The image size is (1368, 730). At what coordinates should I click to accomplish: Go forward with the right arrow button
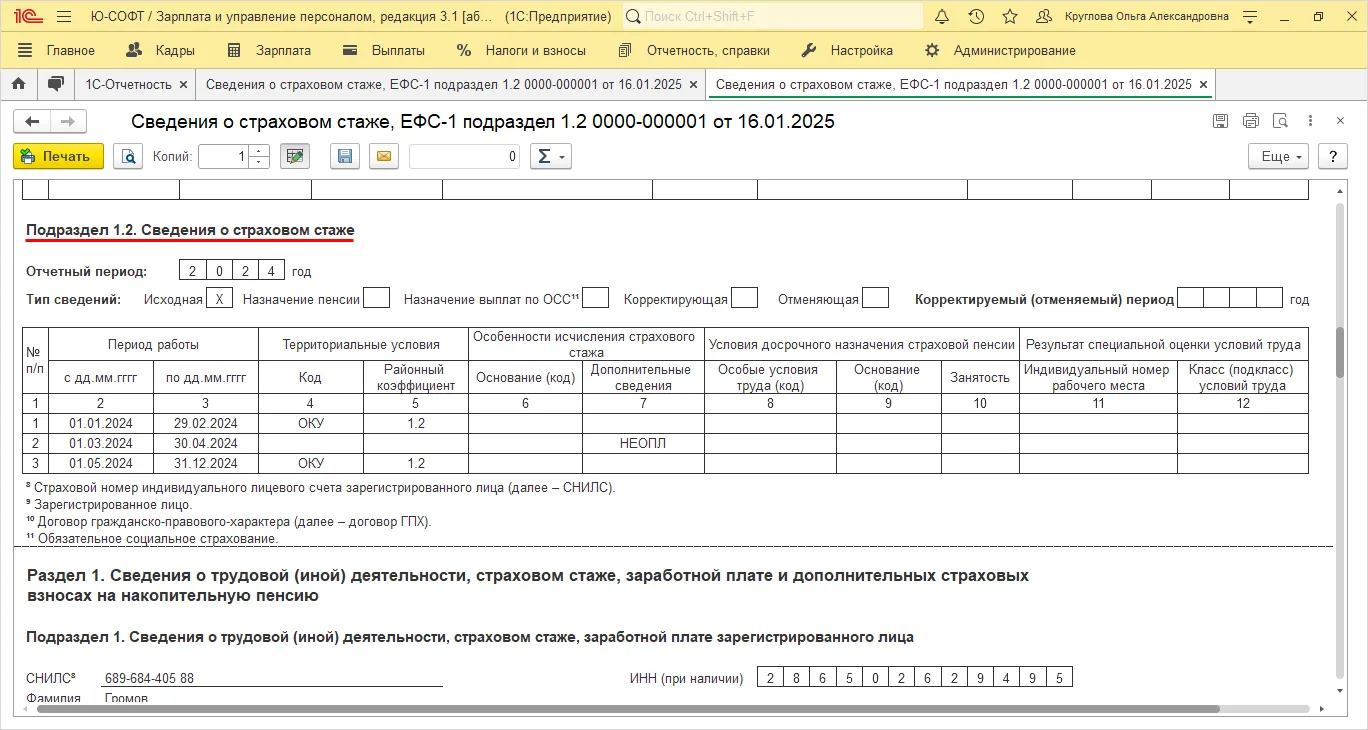68,121
